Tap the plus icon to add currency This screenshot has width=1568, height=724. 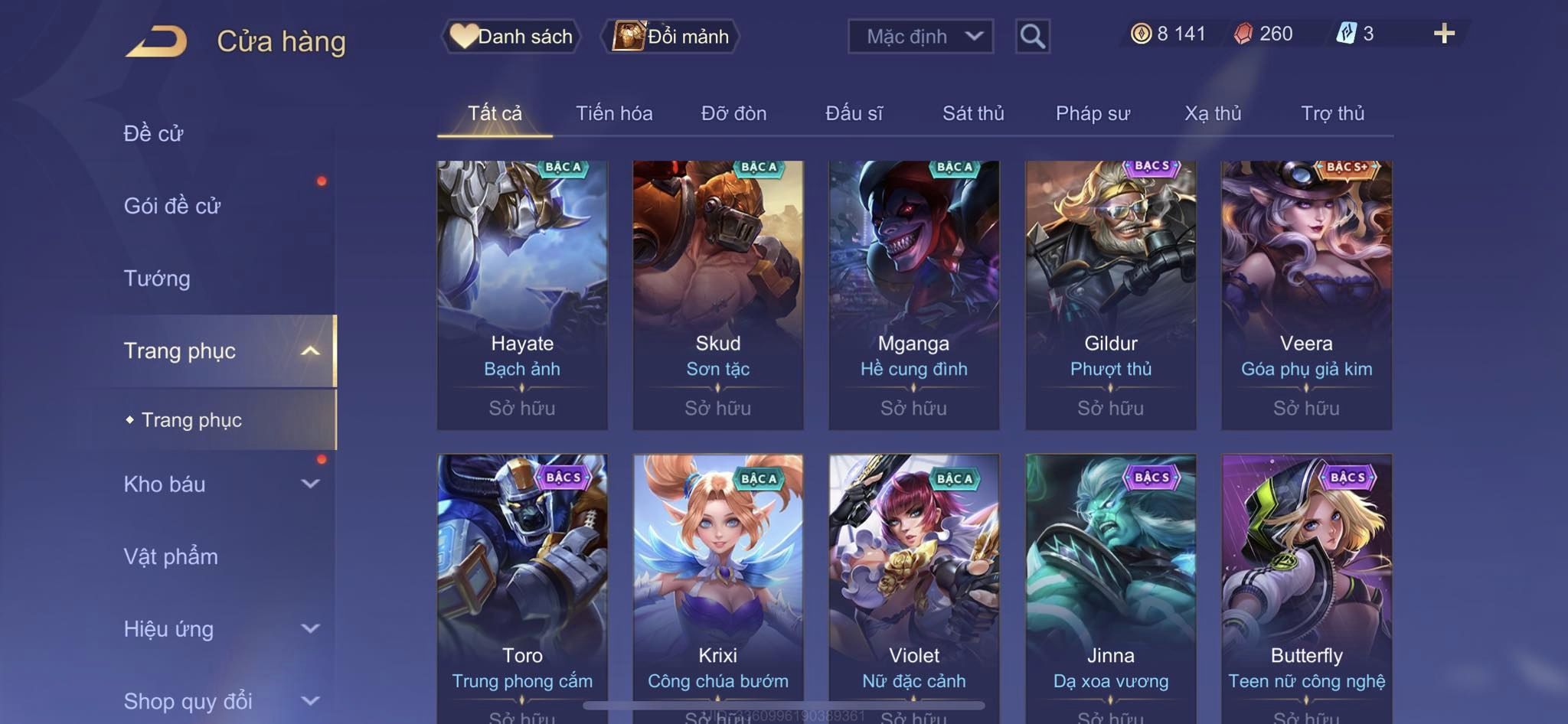pyautogui.click(x=1444, y=34)
